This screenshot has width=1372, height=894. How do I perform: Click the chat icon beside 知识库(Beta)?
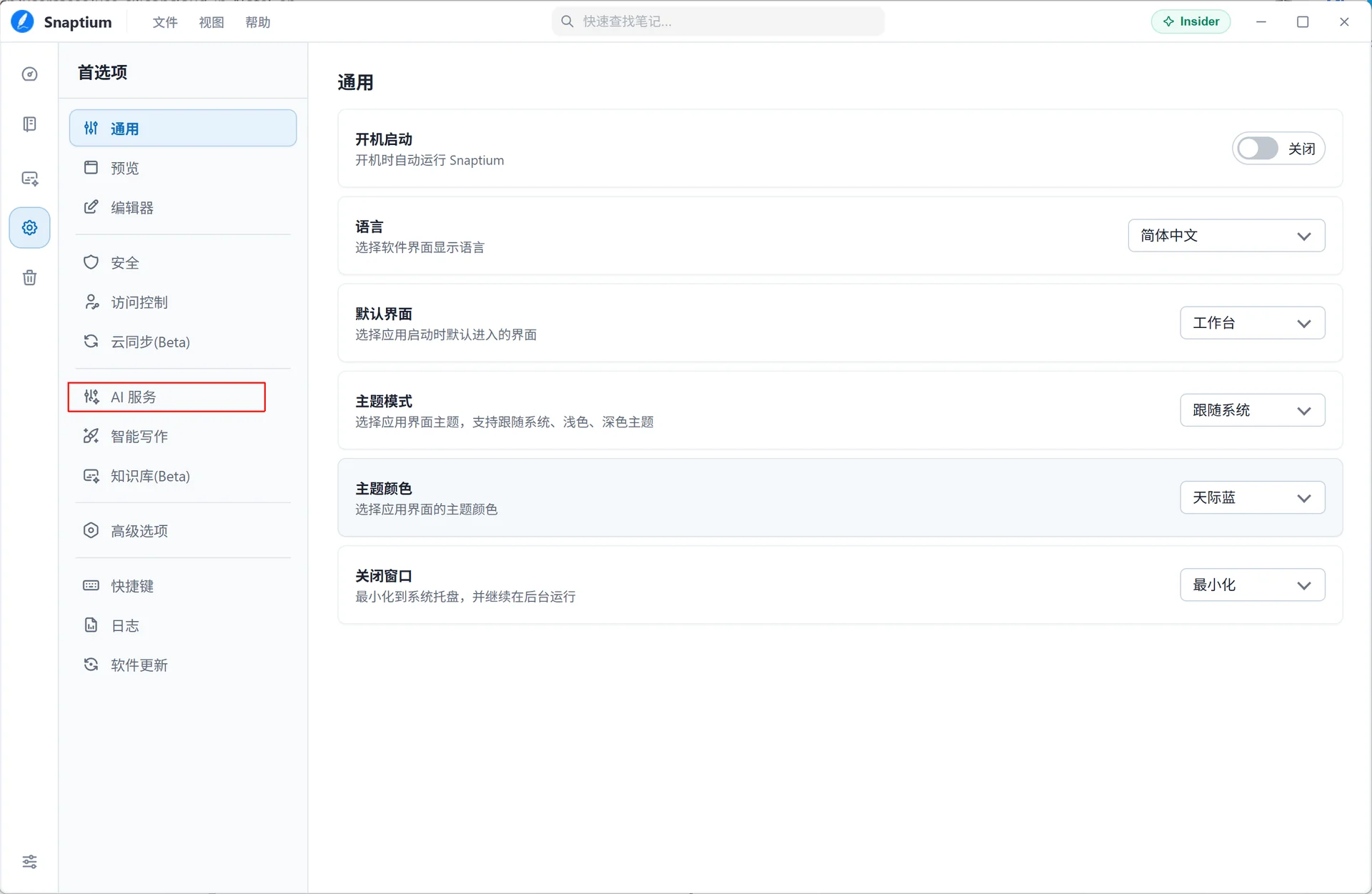point(91,476)
